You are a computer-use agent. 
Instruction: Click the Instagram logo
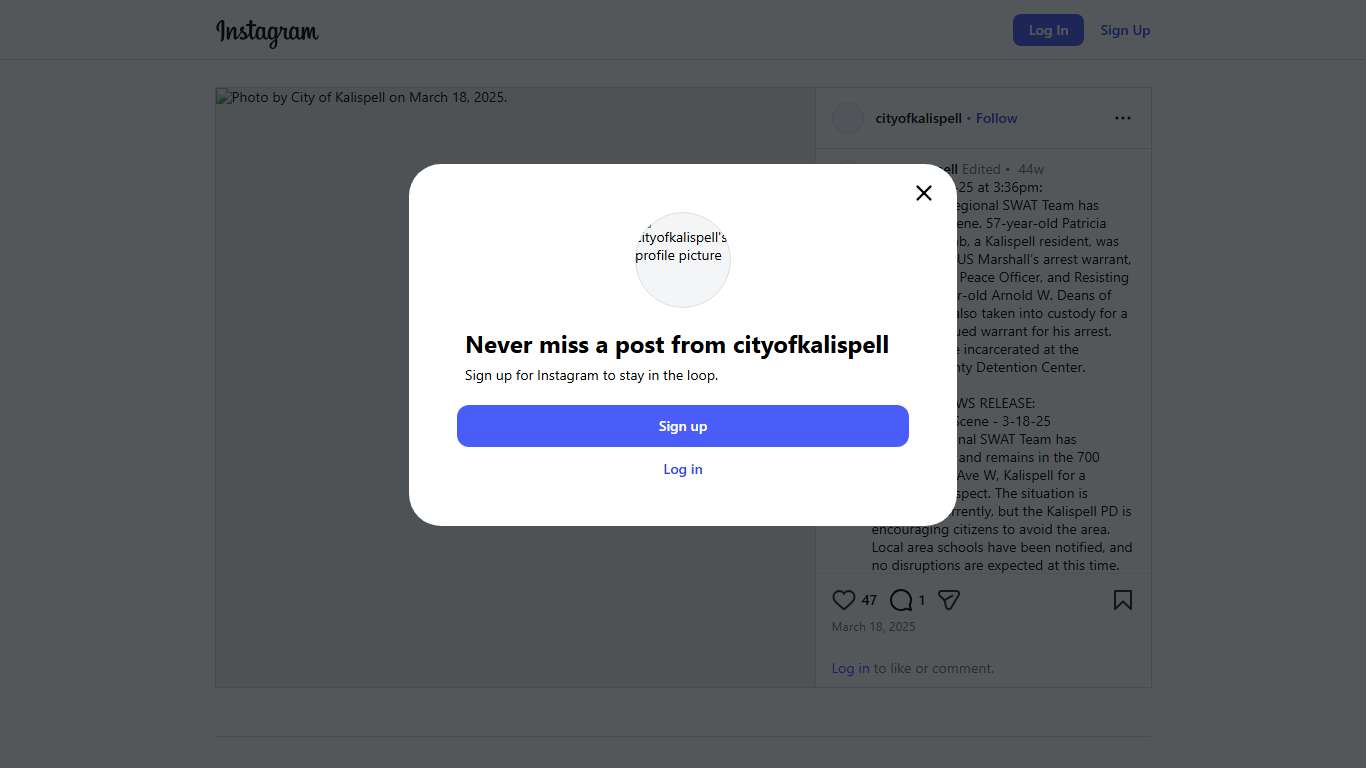point(267,32)
